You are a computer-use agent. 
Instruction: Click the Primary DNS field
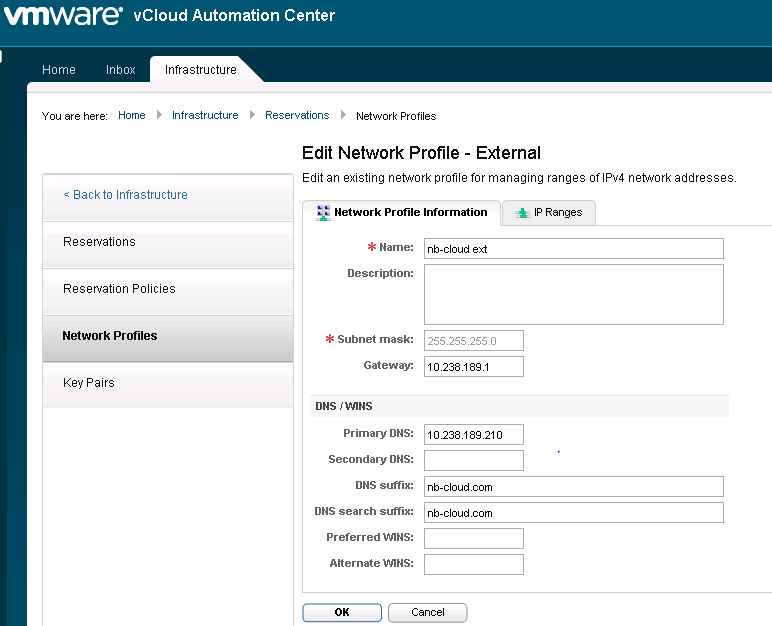(x=474, y=435)
